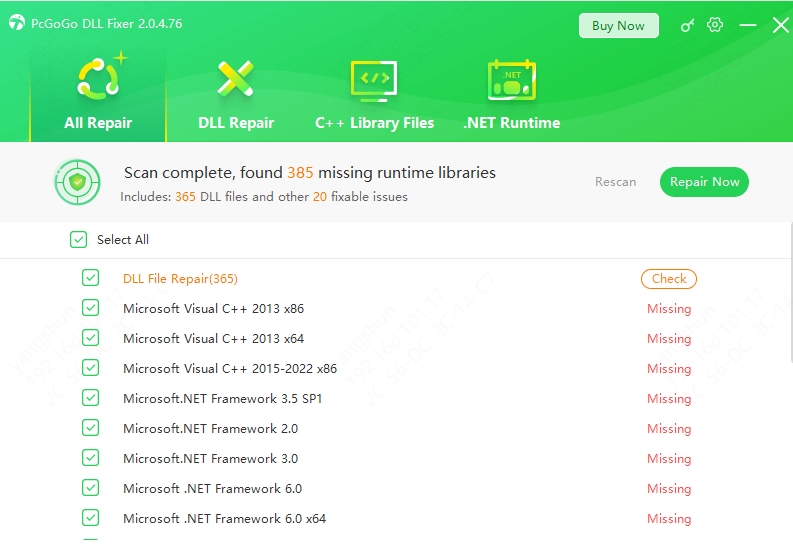Viewport: 793px width, 548px height.
Task: Toggle Visual C++ 2015-2022 x86 checkbox
Action: tap(91, 368)
